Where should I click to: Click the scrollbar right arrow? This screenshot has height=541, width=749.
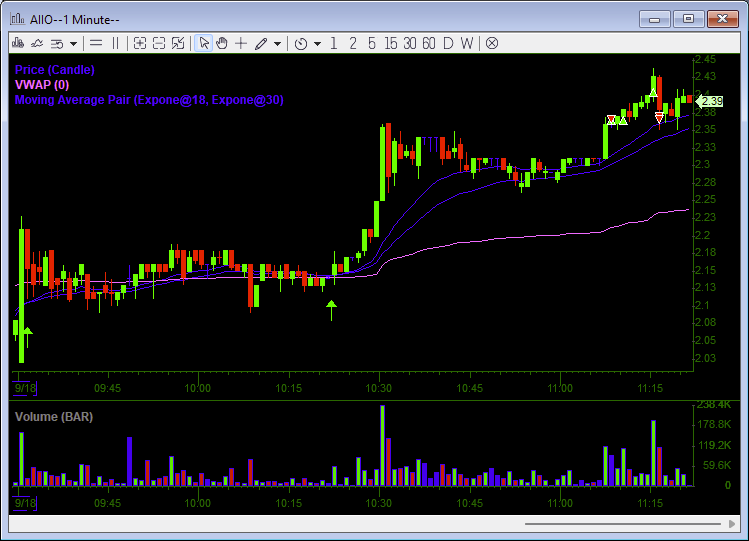pyautogui.click(x=732, y=524)
